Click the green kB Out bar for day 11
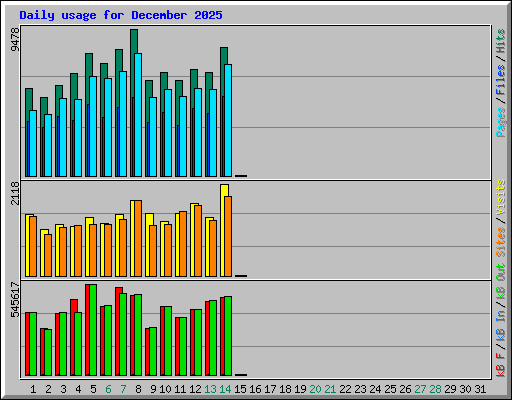The width and height of the screenshot is (512, 400). pos(183,347)
